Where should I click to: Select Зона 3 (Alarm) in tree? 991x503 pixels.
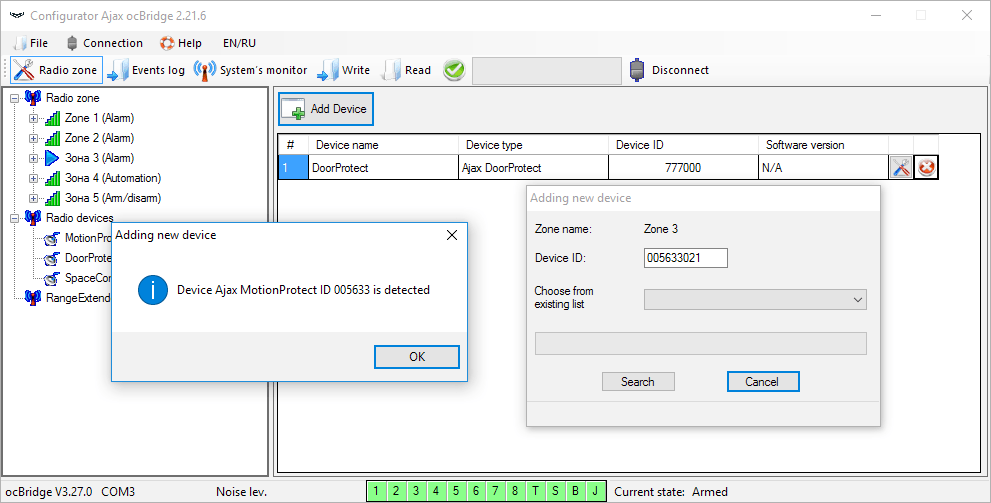99,158
